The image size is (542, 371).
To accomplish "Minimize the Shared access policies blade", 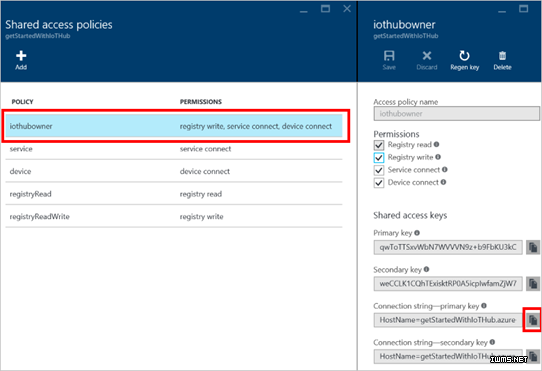I will coord(303,10).
